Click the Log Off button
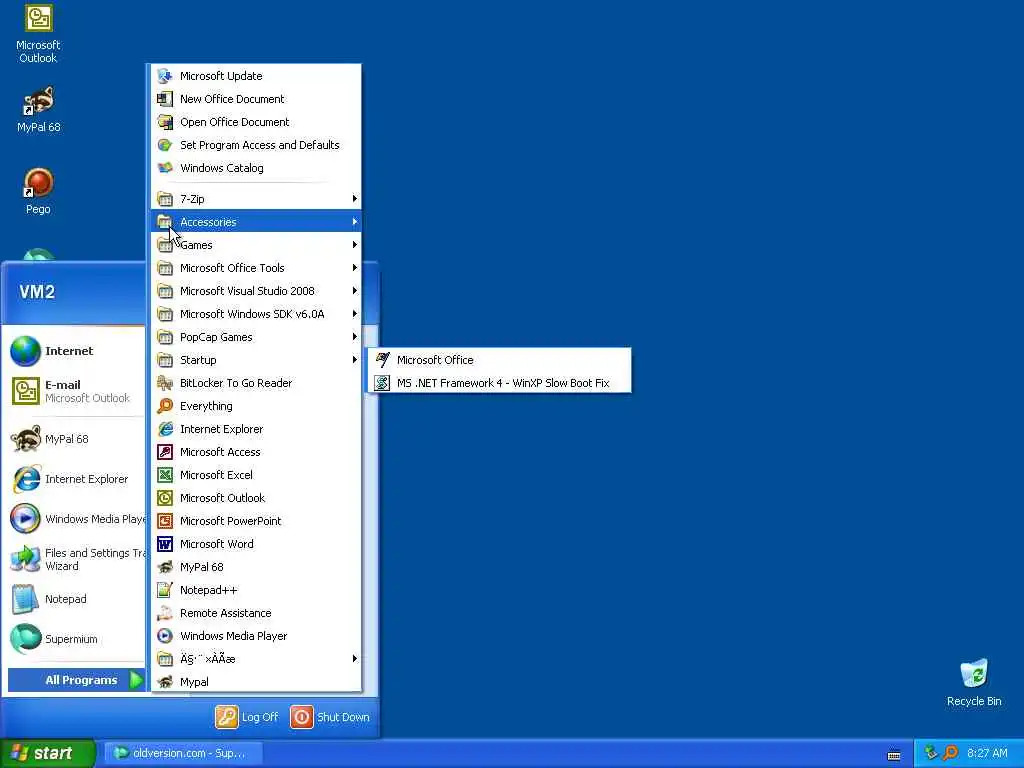This screenshot has width=1024, height=768. (x=247, y=717)
